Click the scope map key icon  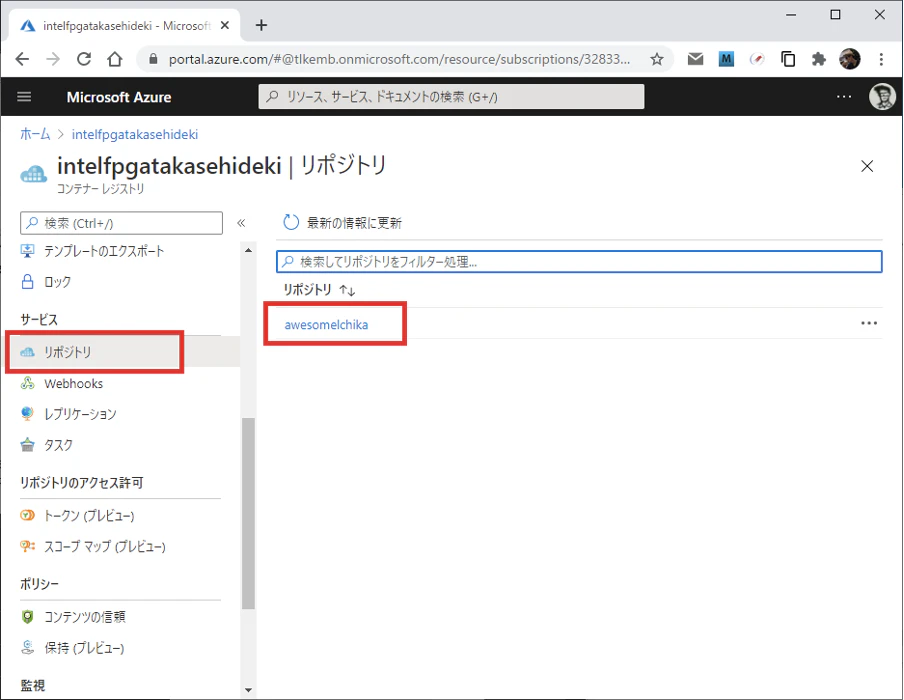(27, 546)
